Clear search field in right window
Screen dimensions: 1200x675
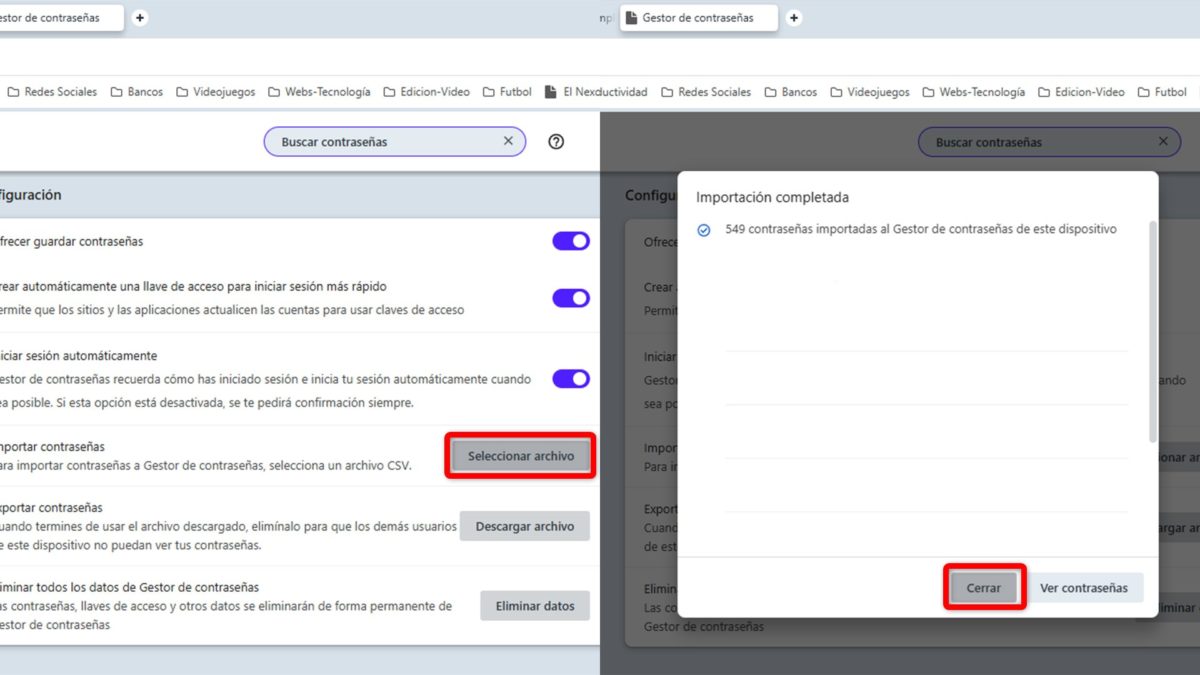(1163, 142)
